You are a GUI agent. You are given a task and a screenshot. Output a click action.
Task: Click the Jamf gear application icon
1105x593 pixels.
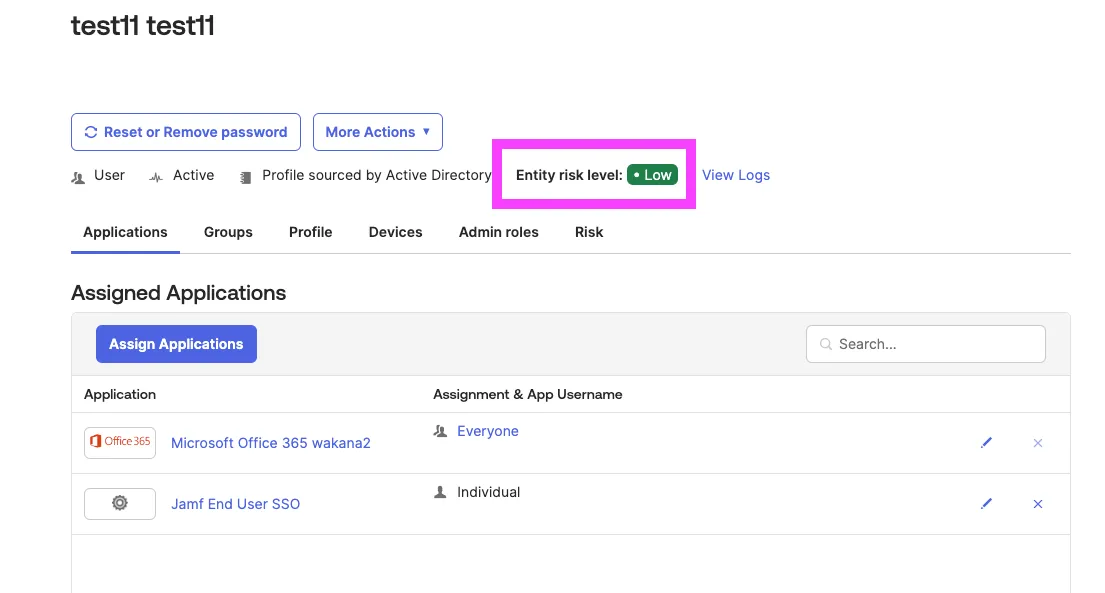120,504
